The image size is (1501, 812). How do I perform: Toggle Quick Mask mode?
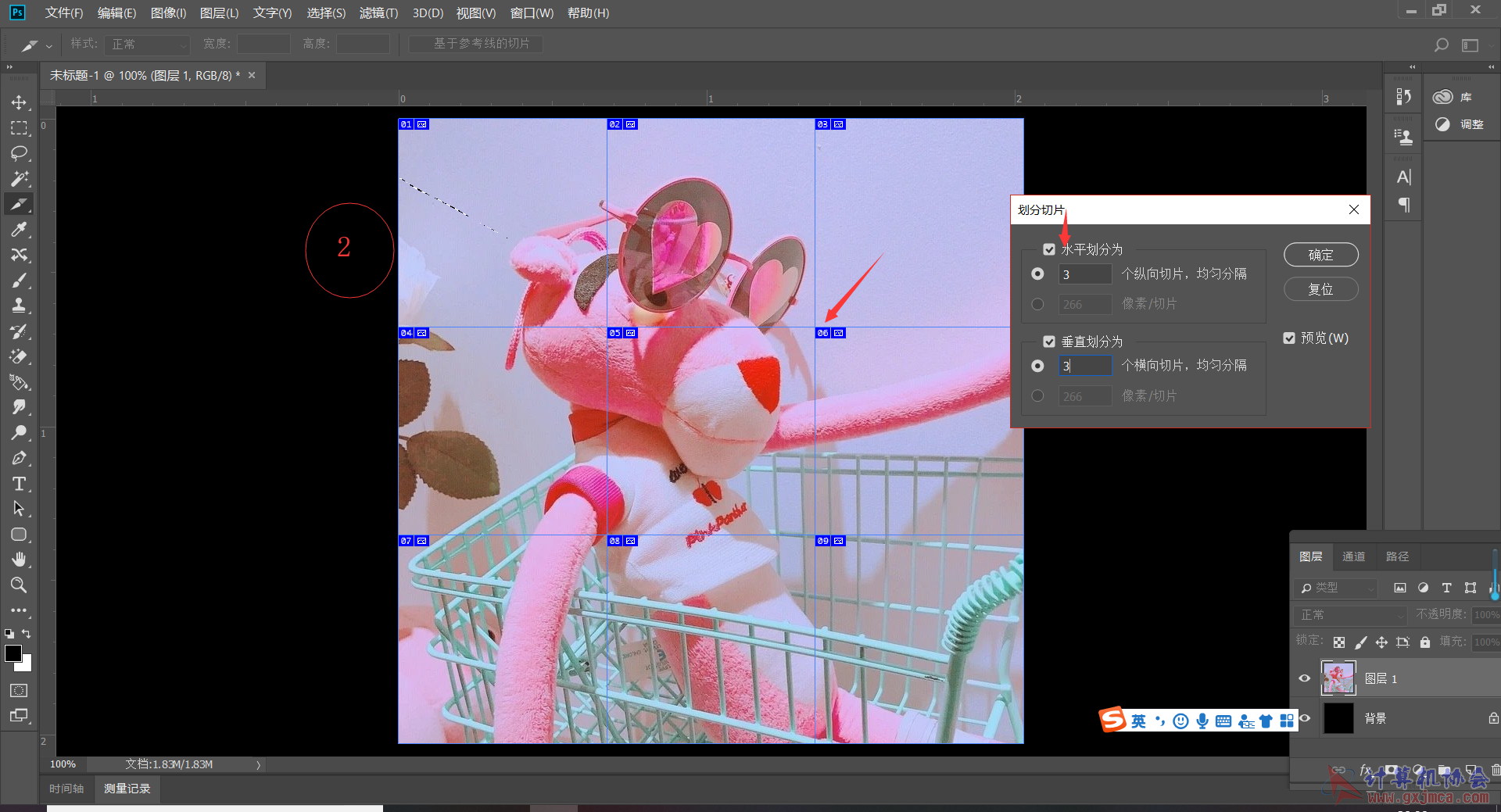click(x=19, y=690)
